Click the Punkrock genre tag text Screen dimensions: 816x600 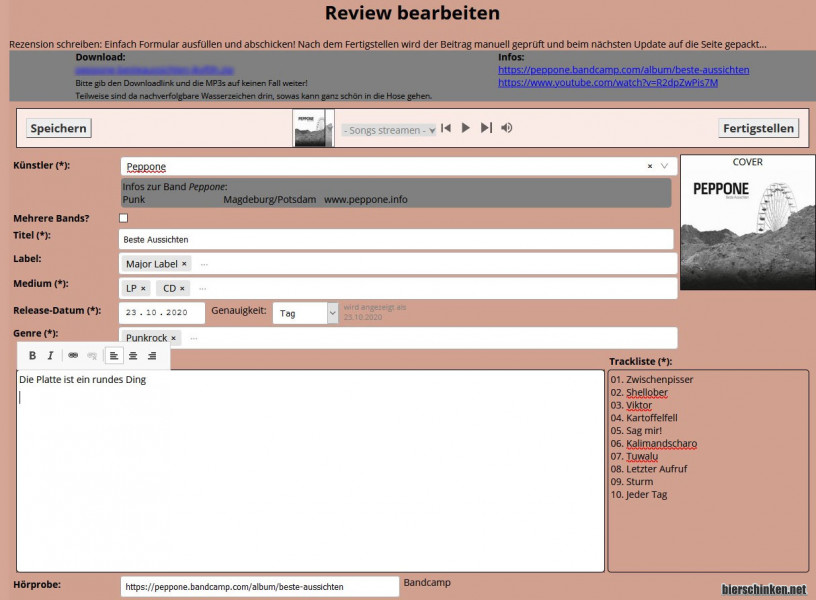[146, 338]
